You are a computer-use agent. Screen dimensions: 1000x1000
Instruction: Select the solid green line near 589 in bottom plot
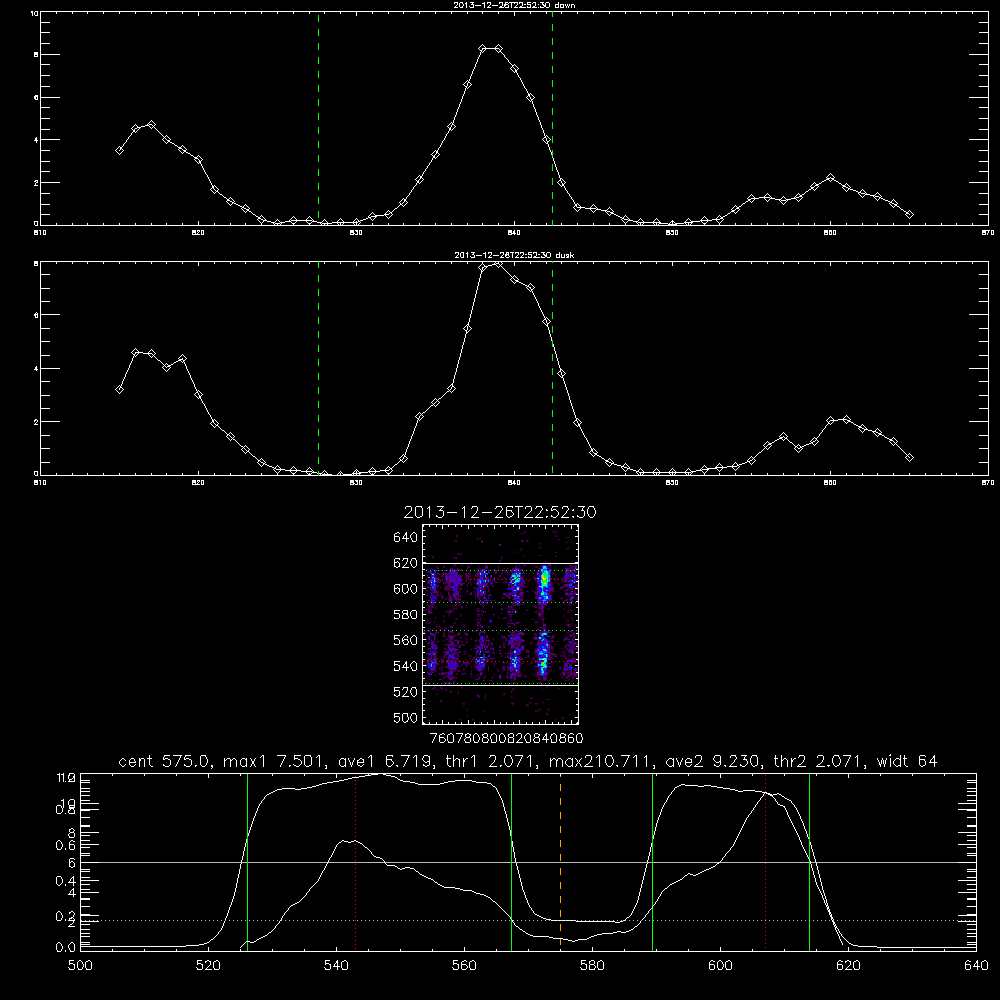pos(652,861)
